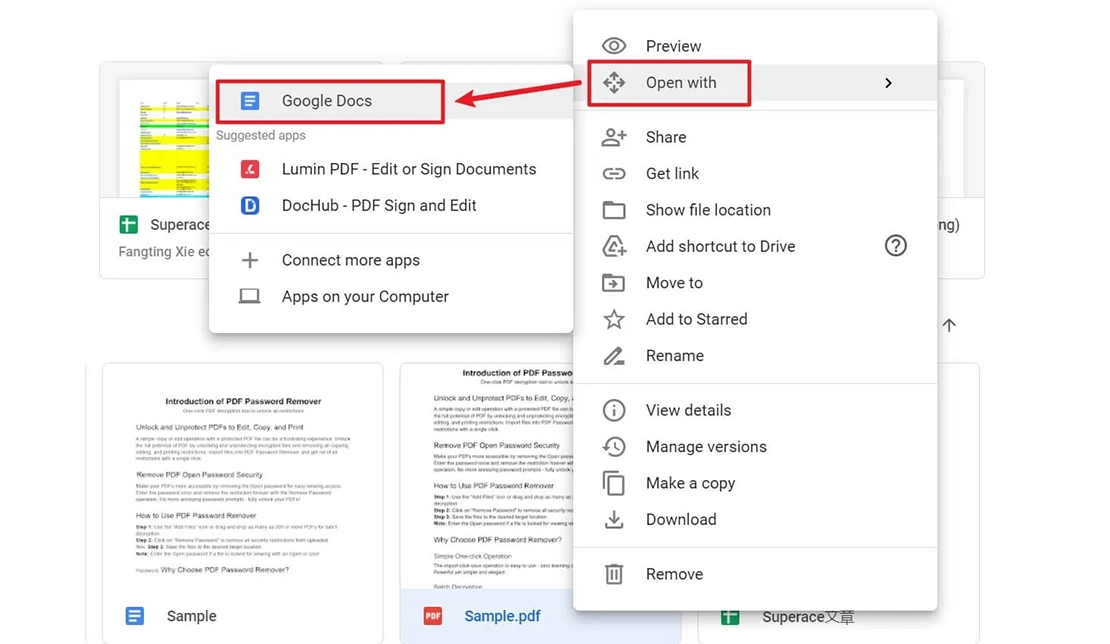Click the blue Docs icon beside Sample

135,616
